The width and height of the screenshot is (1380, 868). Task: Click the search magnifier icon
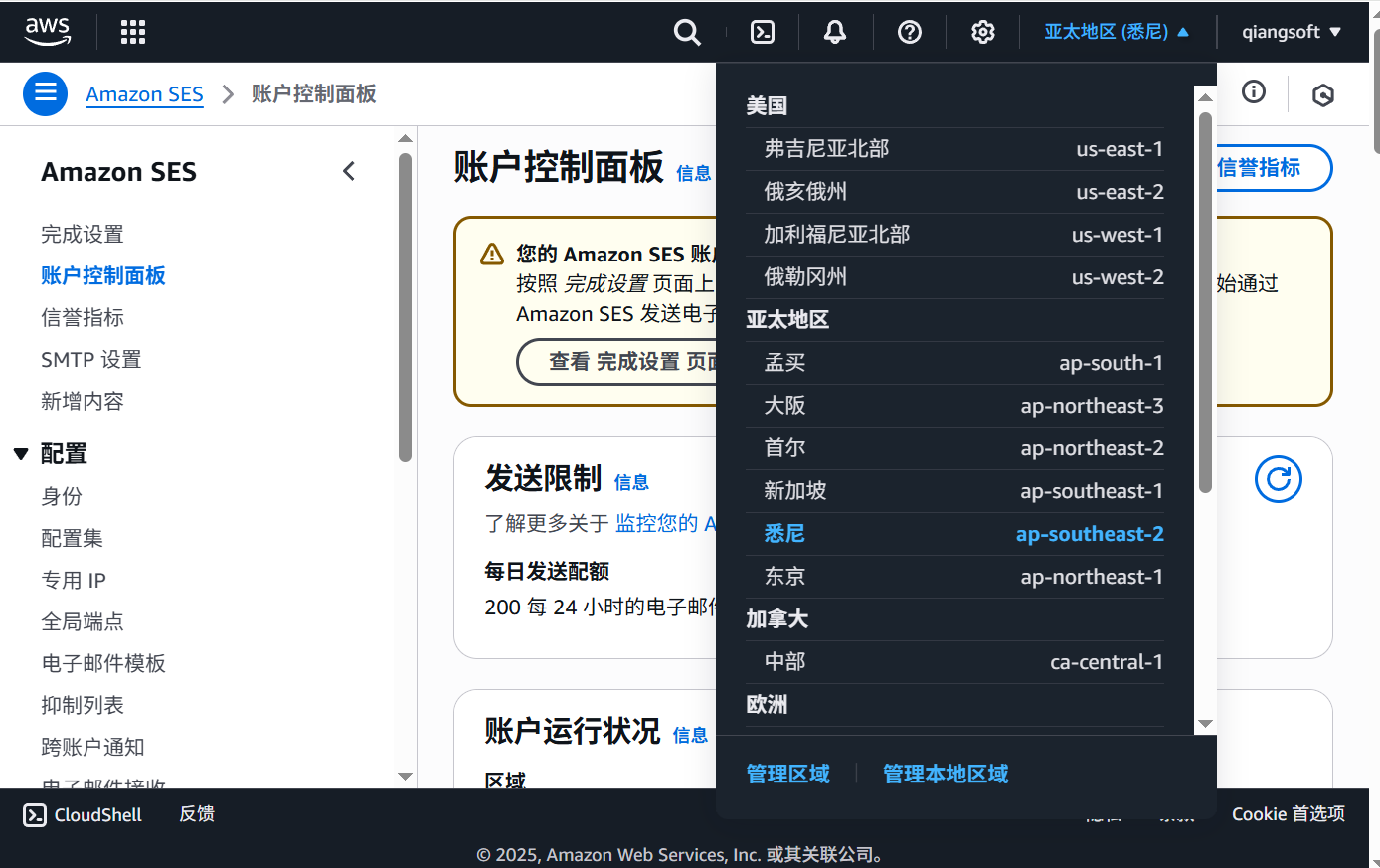coord(687,32)
